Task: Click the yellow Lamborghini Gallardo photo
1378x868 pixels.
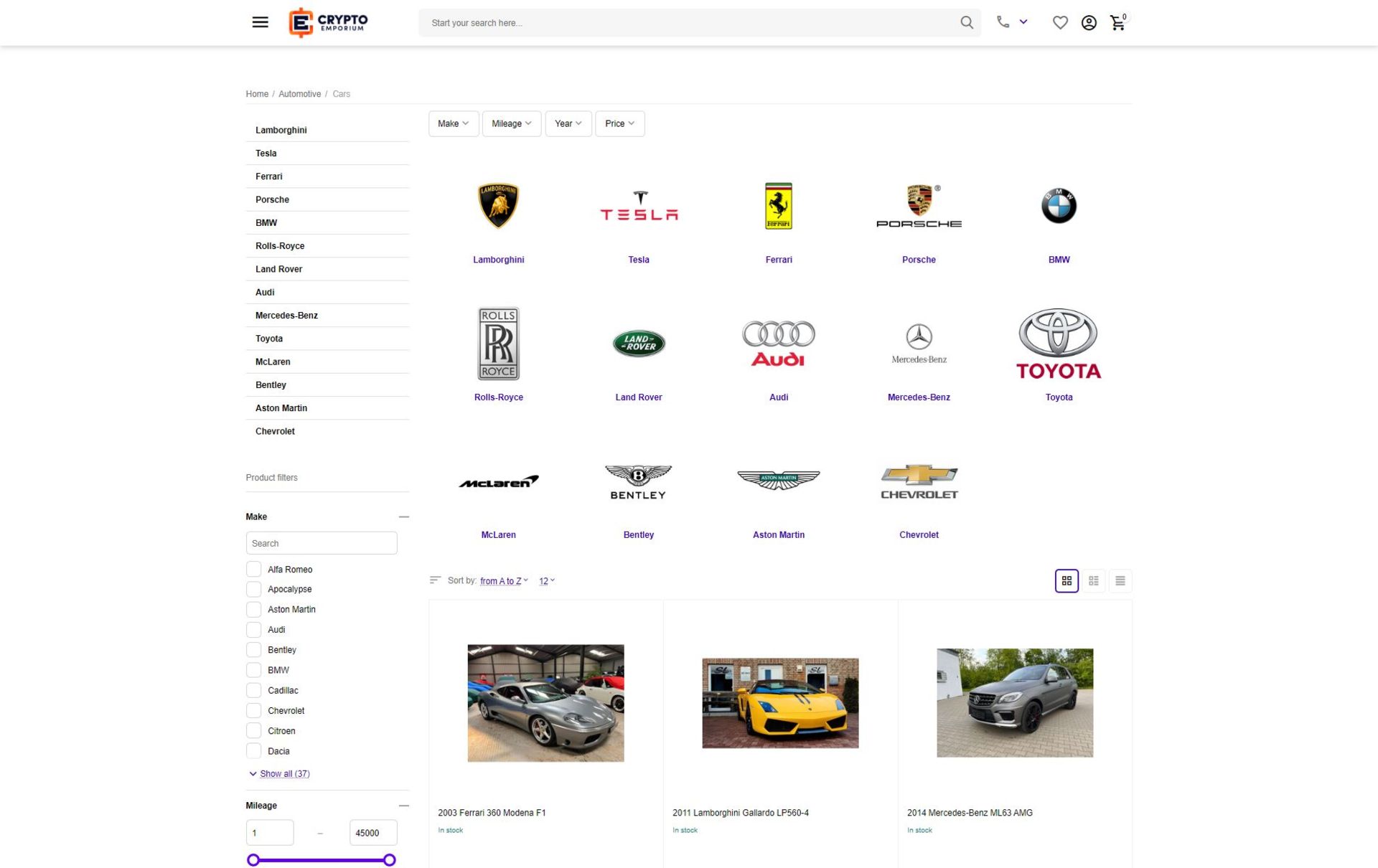Action: pos(780,703)
